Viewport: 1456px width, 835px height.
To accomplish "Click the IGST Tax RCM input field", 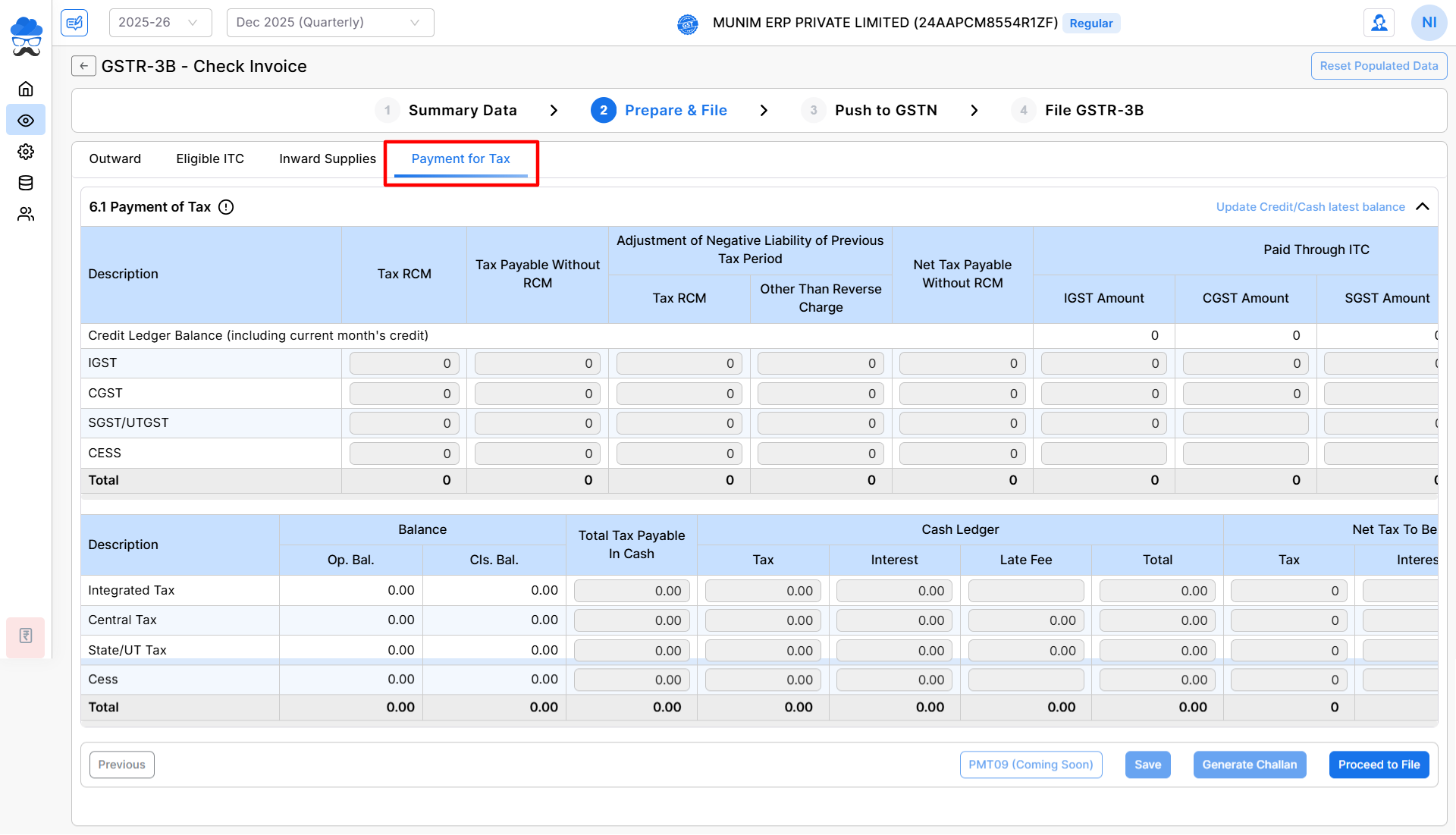I will click(x=403, y=363).
